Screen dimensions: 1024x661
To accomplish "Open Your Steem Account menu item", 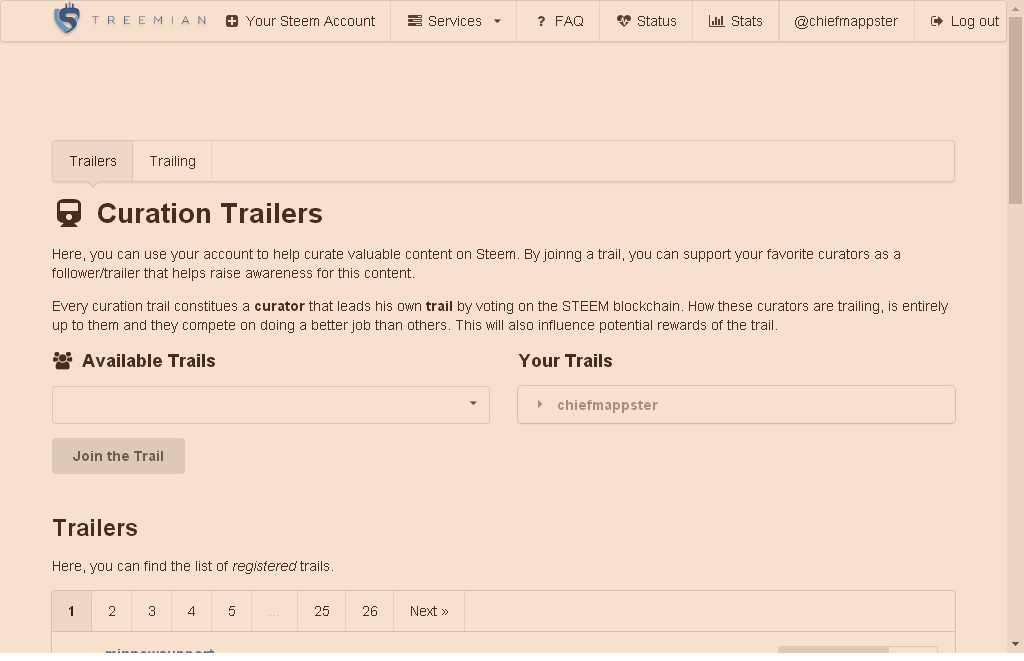I will click(300, 22).
